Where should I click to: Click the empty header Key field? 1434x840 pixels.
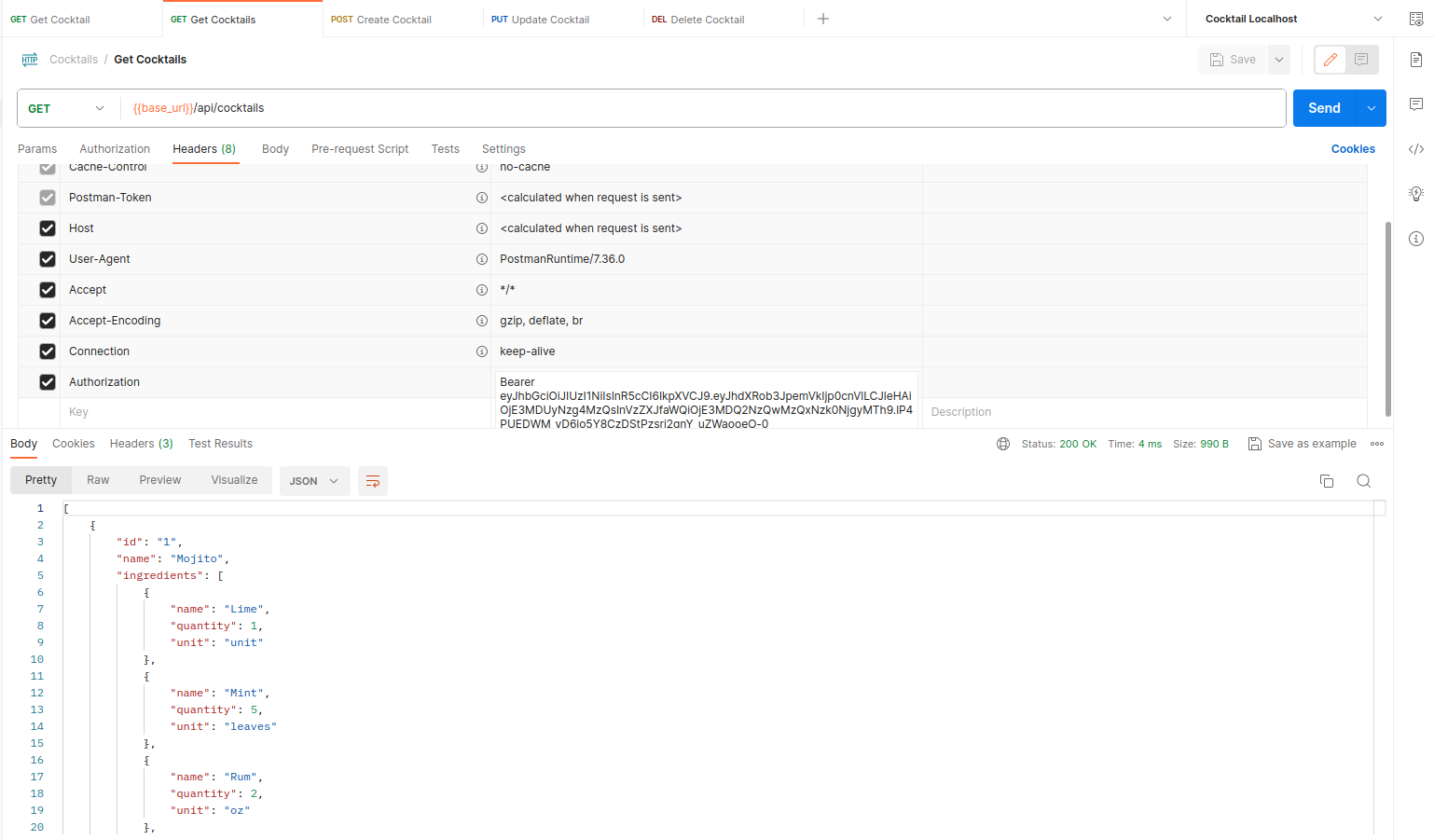[x=277, y=412]
